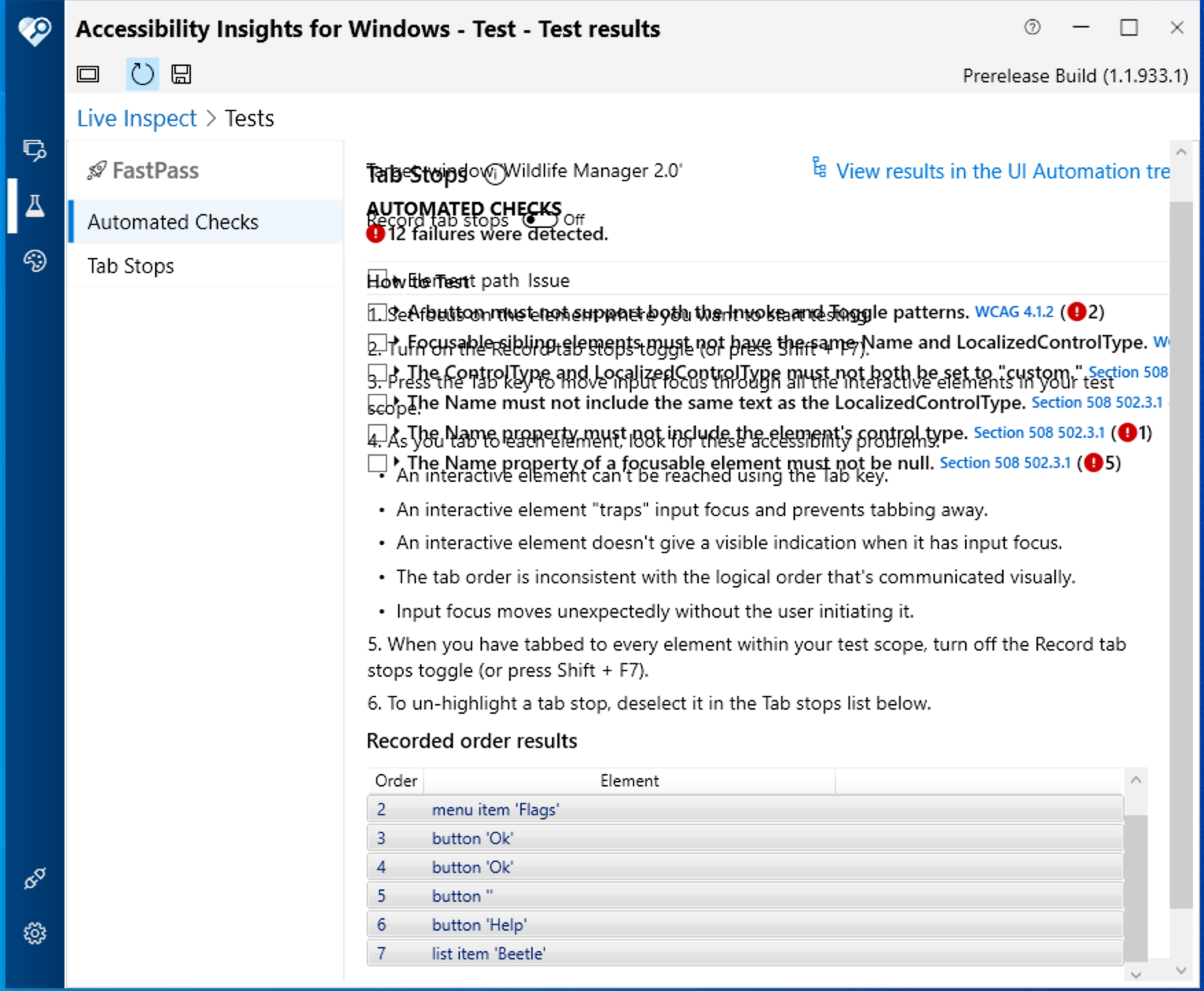Click the Save results disk icon
1204x991 pixels.
(181, 74)
